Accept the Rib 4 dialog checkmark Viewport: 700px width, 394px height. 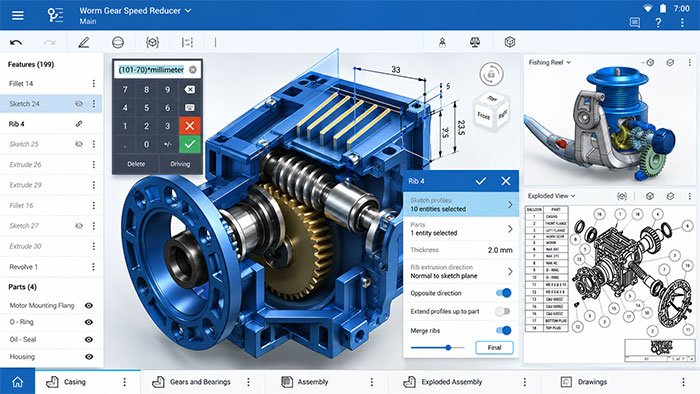click(480, 181)
